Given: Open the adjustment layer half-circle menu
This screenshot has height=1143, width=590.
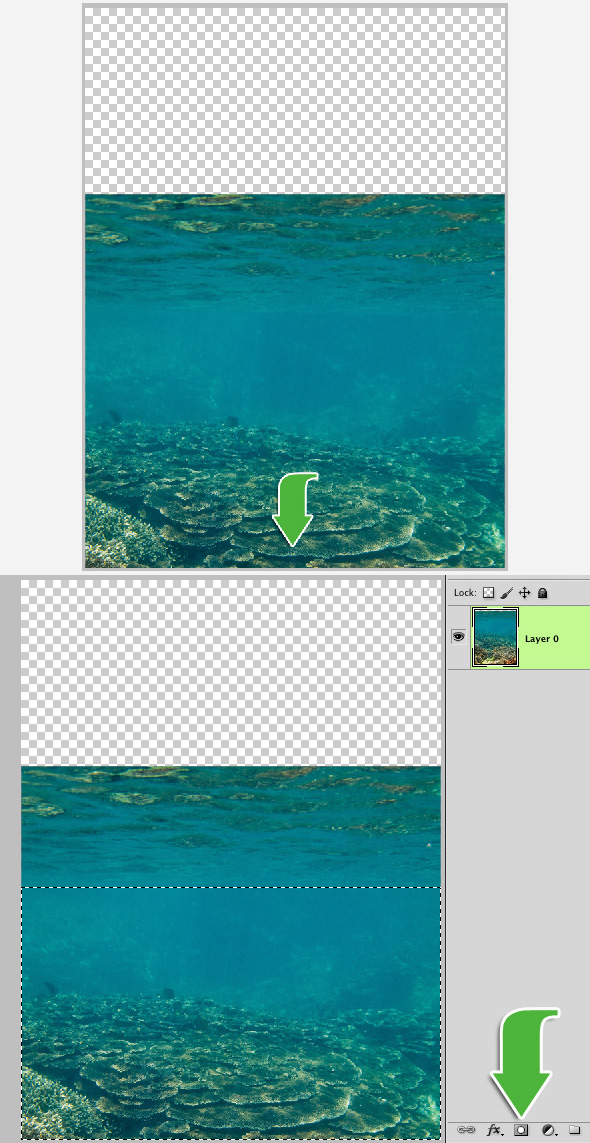Looking at the screenshot, I should pyautogui.click(x=549, y=1130).
